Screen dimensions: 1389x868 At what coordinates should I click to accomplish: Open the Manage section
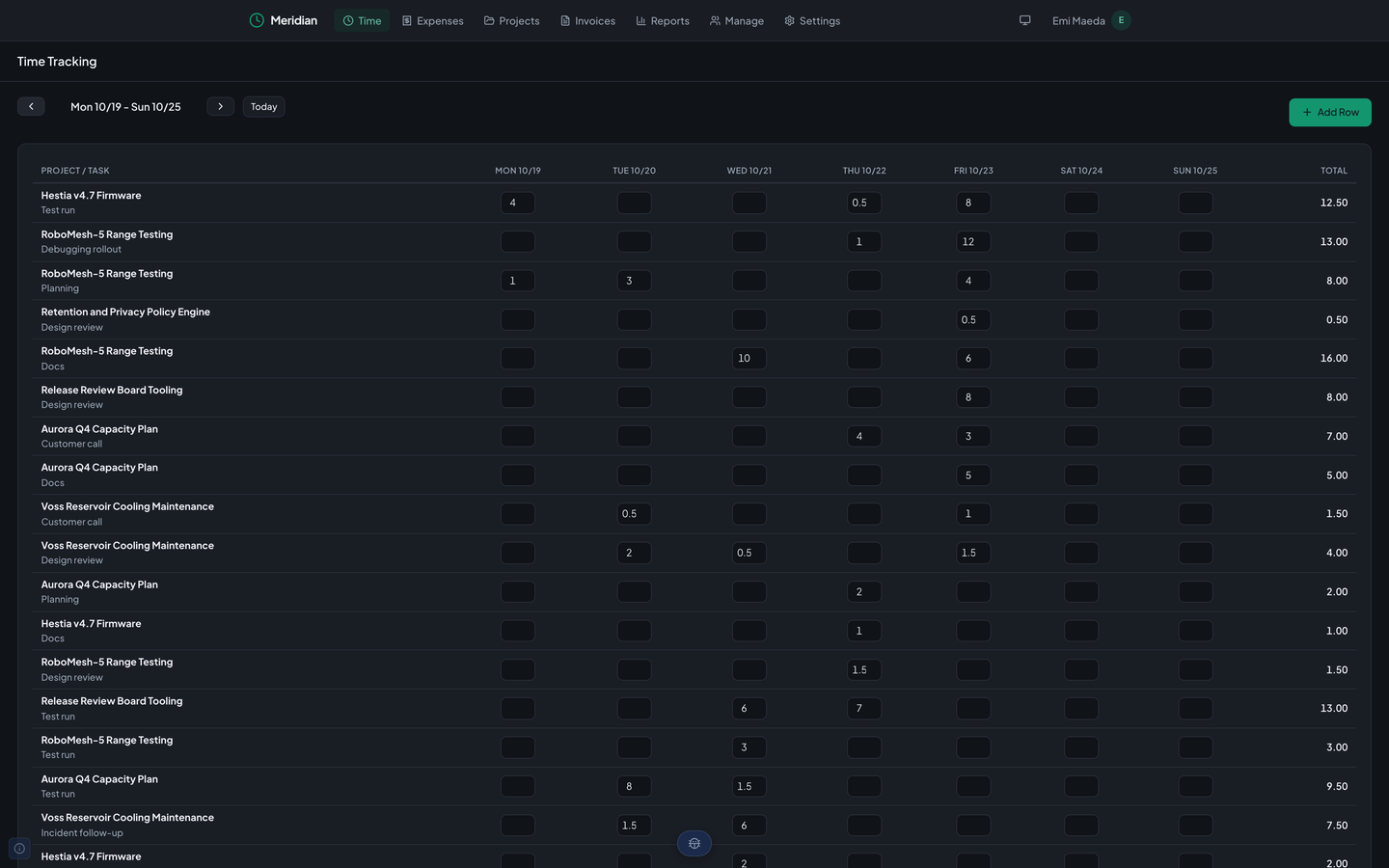(x=737, y=20)
